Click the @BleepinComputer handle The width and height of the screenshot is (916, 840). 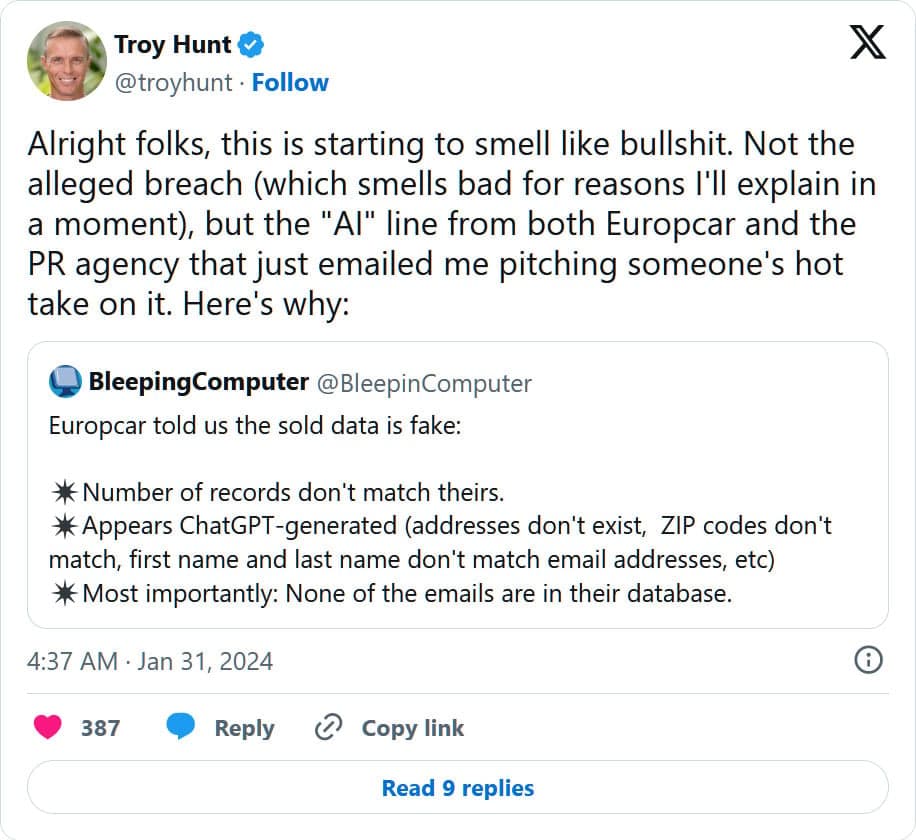coord(424,383)
